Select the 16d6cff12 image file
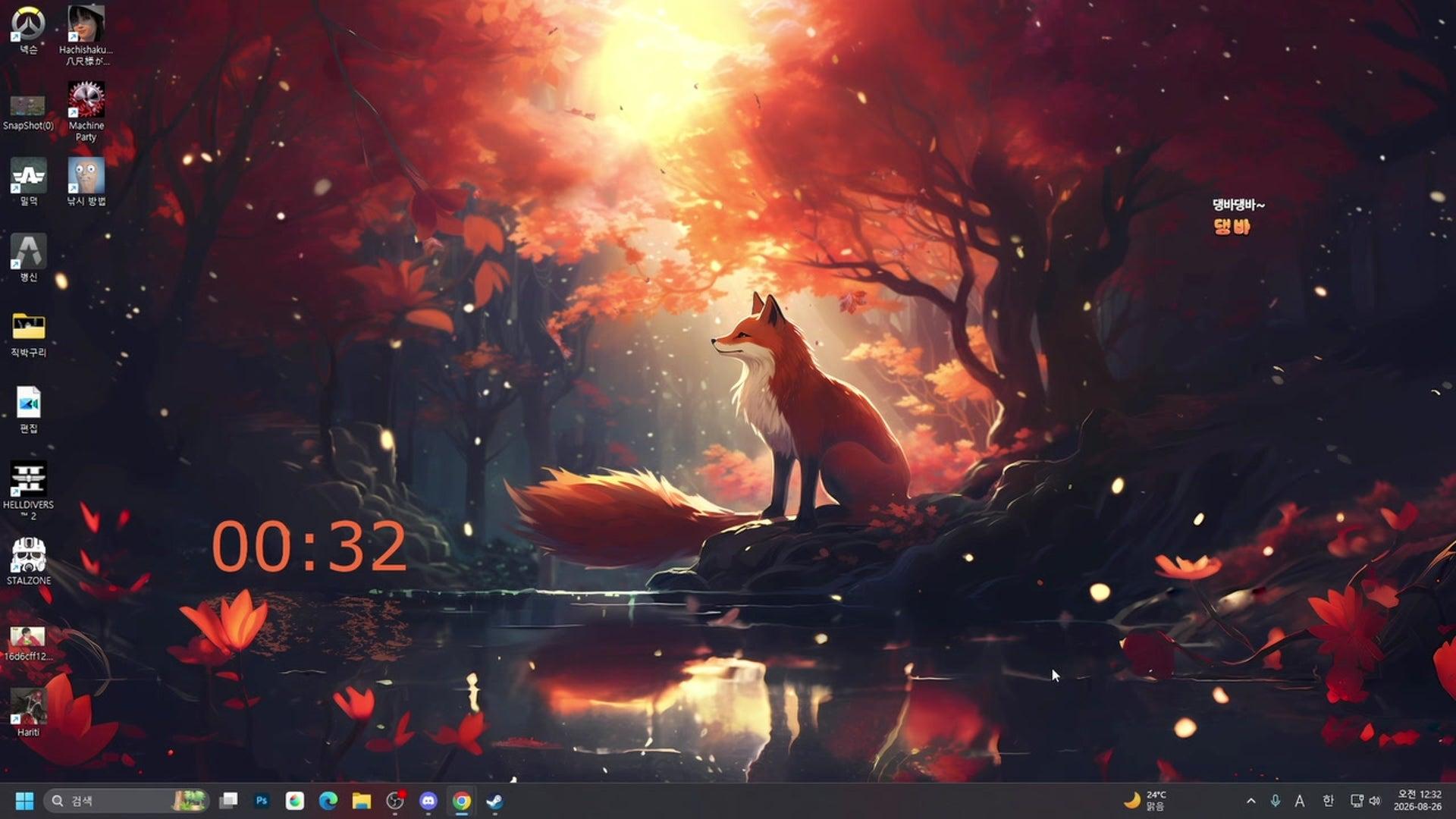This screenshot has height=819, width=1456. point(28,643)
